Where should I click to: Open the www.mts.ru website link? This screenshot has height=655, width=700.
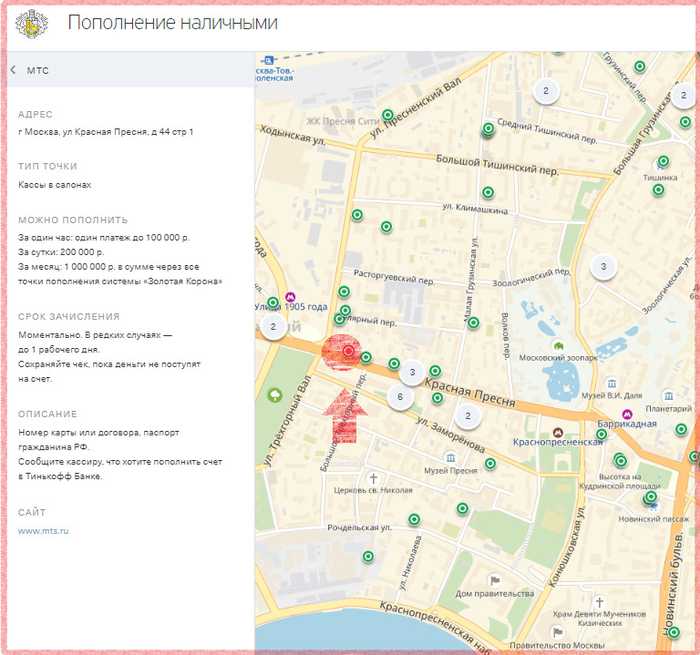[x=43, y=531]
